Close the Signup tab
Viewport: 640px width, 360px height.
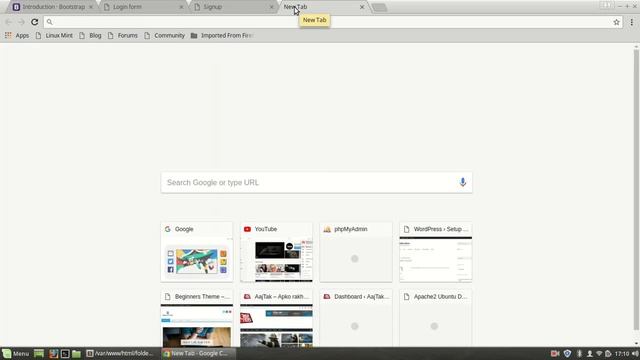[x=271, y=7]
